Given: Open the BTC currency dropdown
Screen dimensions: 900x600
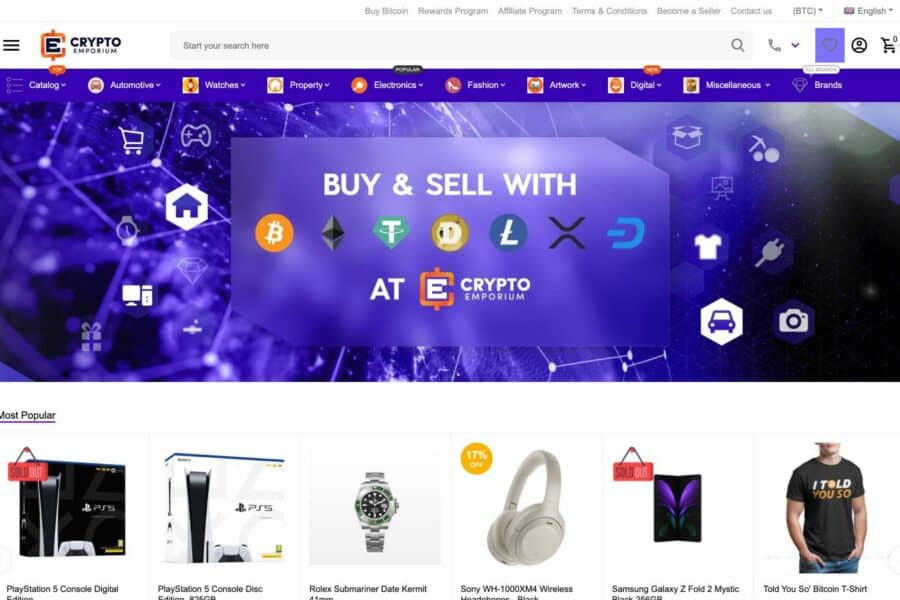Looking at the screenshot, I should click(x=808, y=11).
